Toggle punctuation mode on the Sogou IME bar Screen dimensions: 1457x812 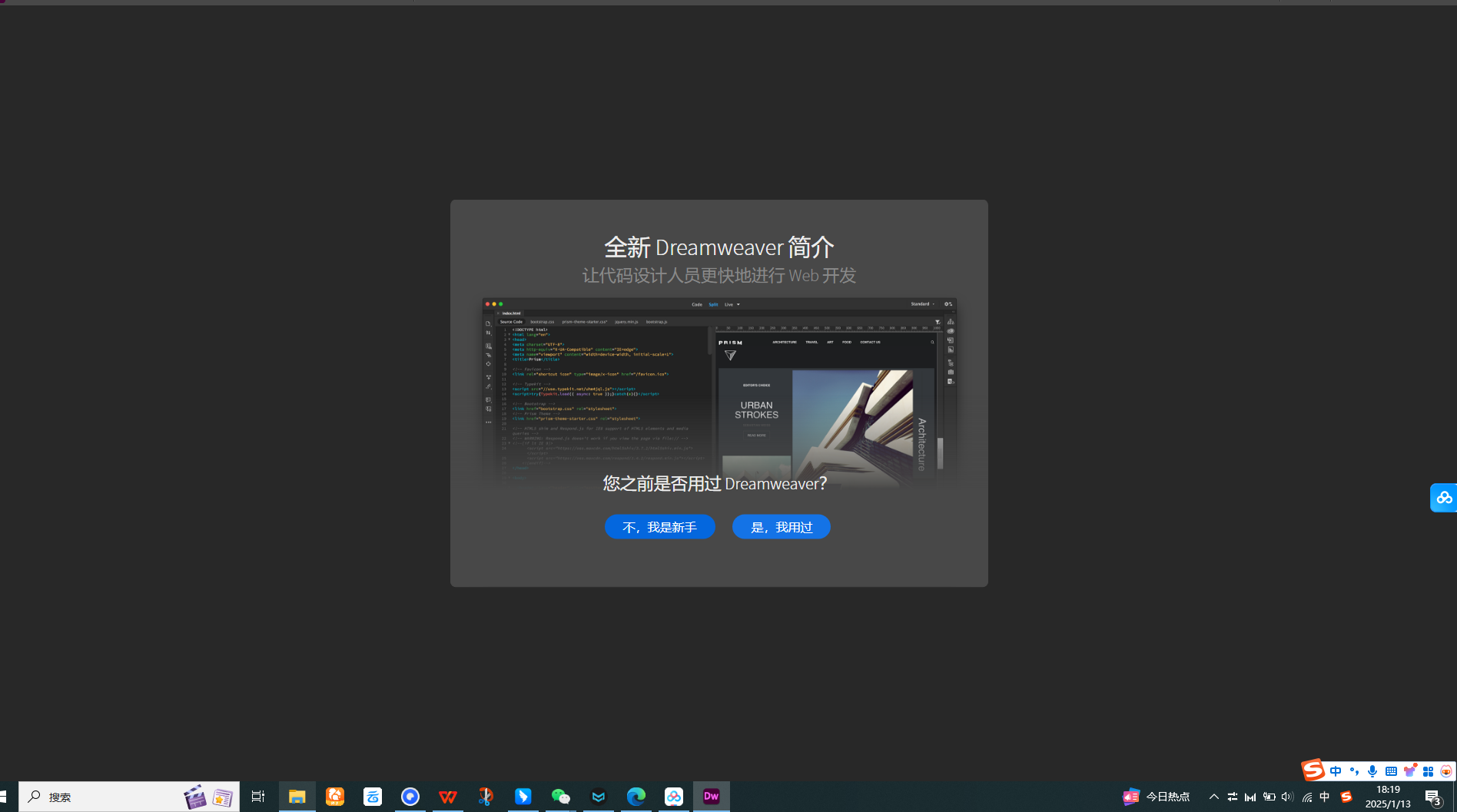1354,771
